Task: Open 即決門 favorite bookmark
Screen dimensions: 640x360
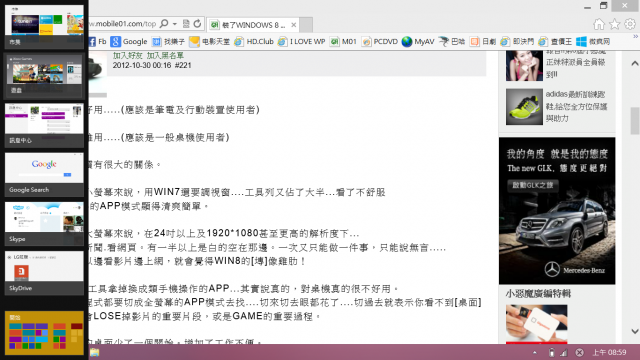Action: [517, 41]
